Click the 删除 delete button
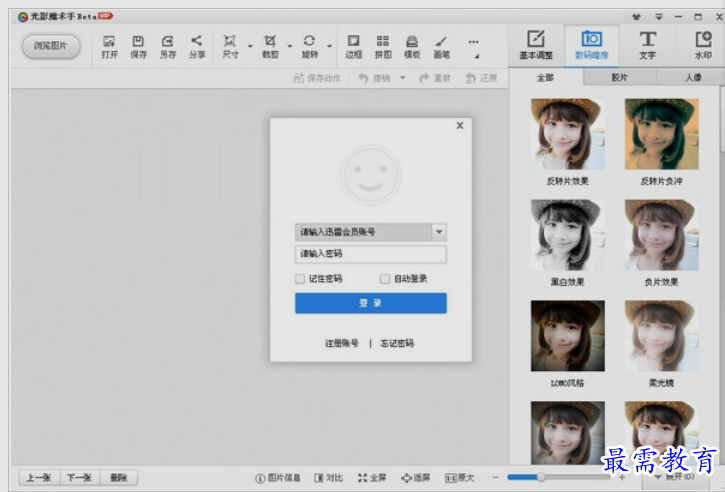Viewport: 725px width, 492px height. (118, 478)
